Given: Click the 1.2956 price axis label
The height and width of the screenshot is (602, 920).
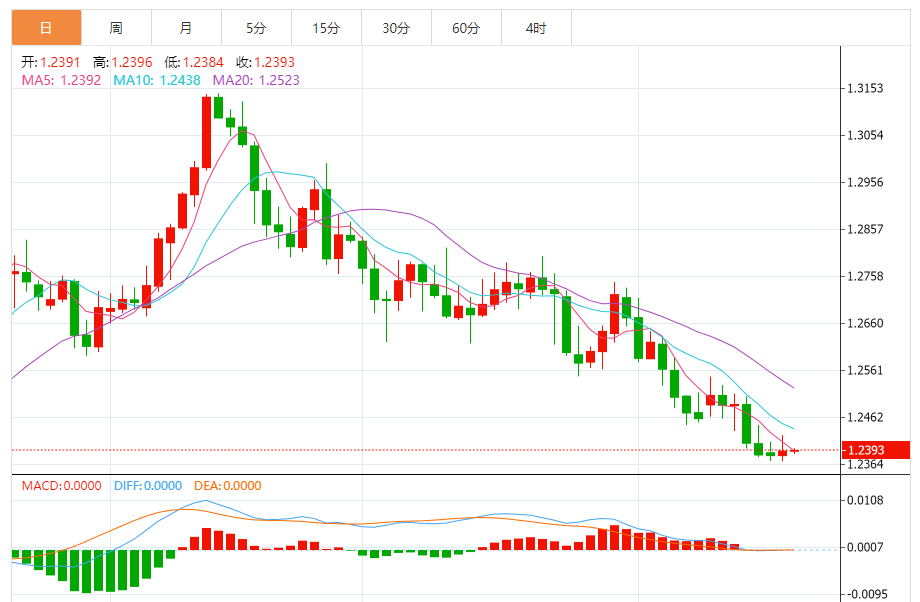Looking at the screenshot, I should [865, 182].
